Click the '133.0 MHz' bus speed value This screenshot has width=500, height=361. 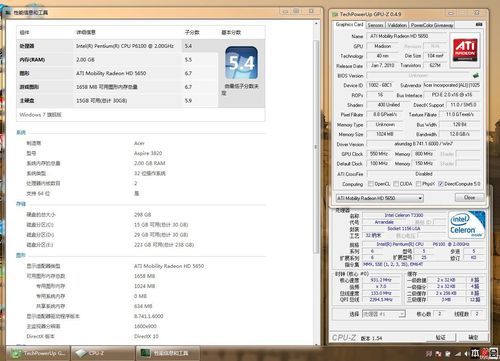(x=381, y=293)
